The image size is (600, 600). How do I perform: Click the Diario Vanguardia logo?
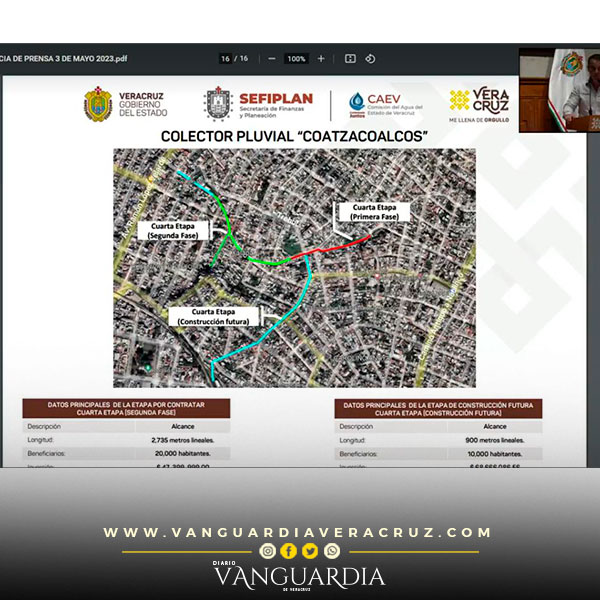(x=299, y=576)
